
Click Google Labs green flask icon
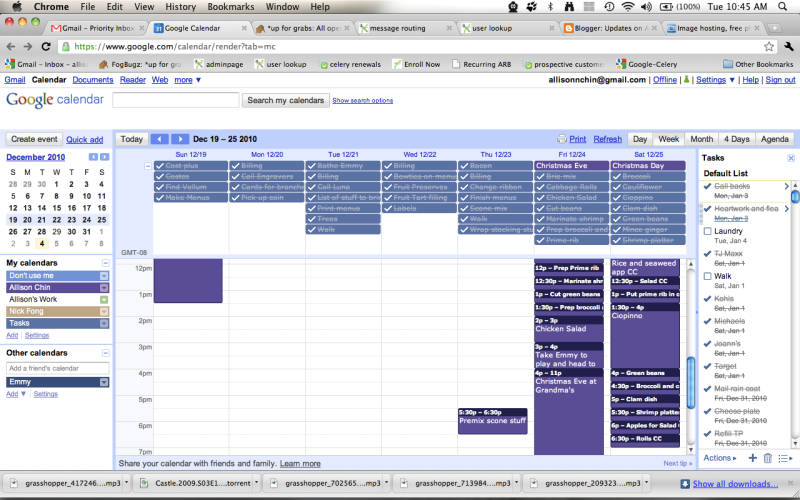coord(687,80)
